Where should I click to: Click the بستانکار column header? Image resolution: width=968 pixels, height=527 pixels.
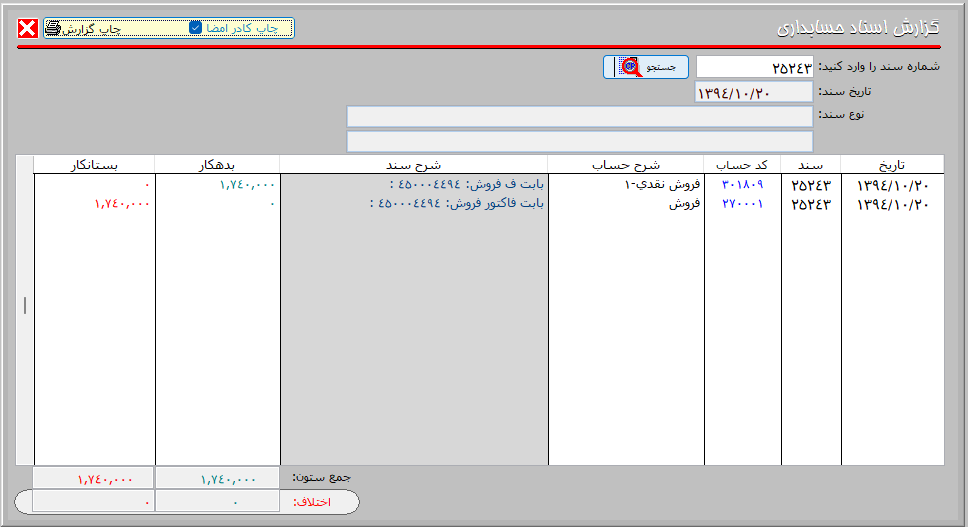pos(94,165)
